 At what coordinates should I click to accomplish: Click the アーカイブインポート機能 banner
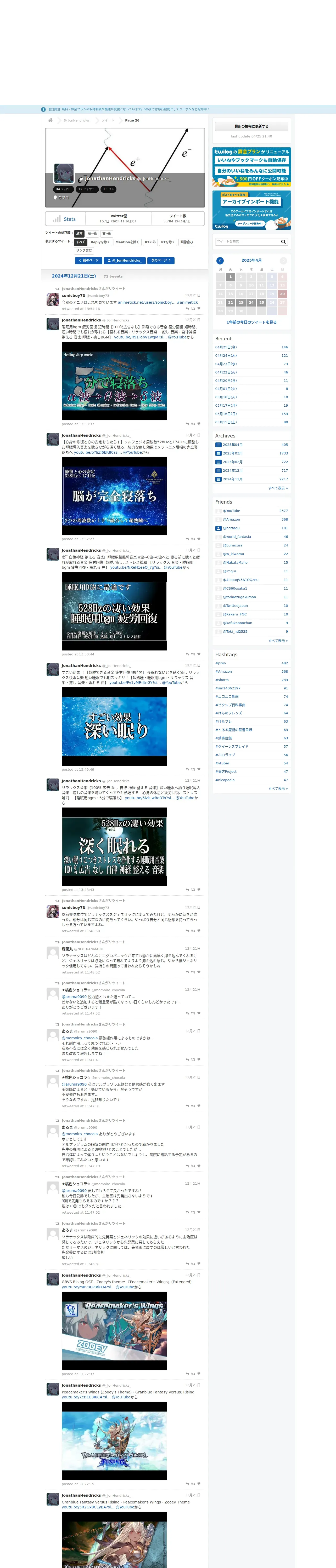pyautogui.click(x=251, y=210)
